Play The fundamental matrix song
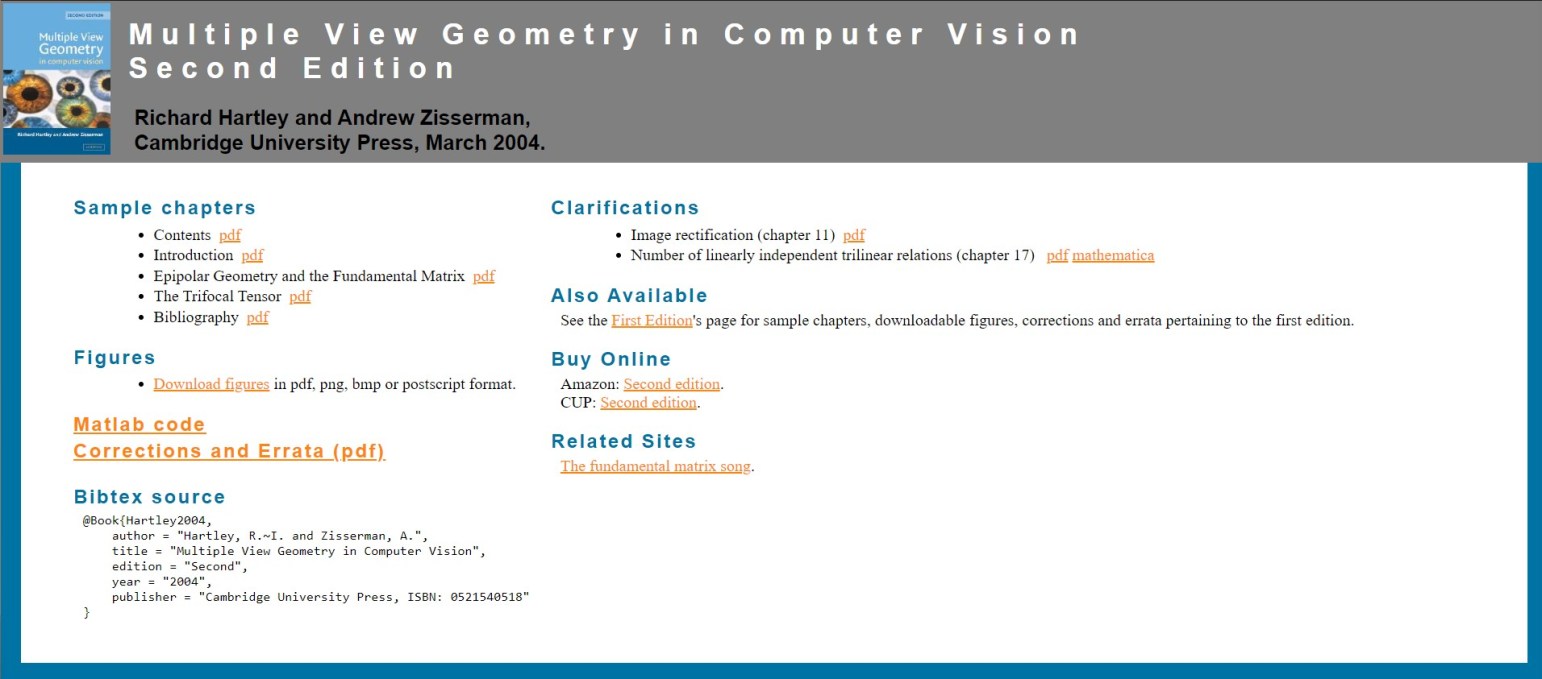The width and height of the screenshot is (1542, 679). (x=655, y=466)
